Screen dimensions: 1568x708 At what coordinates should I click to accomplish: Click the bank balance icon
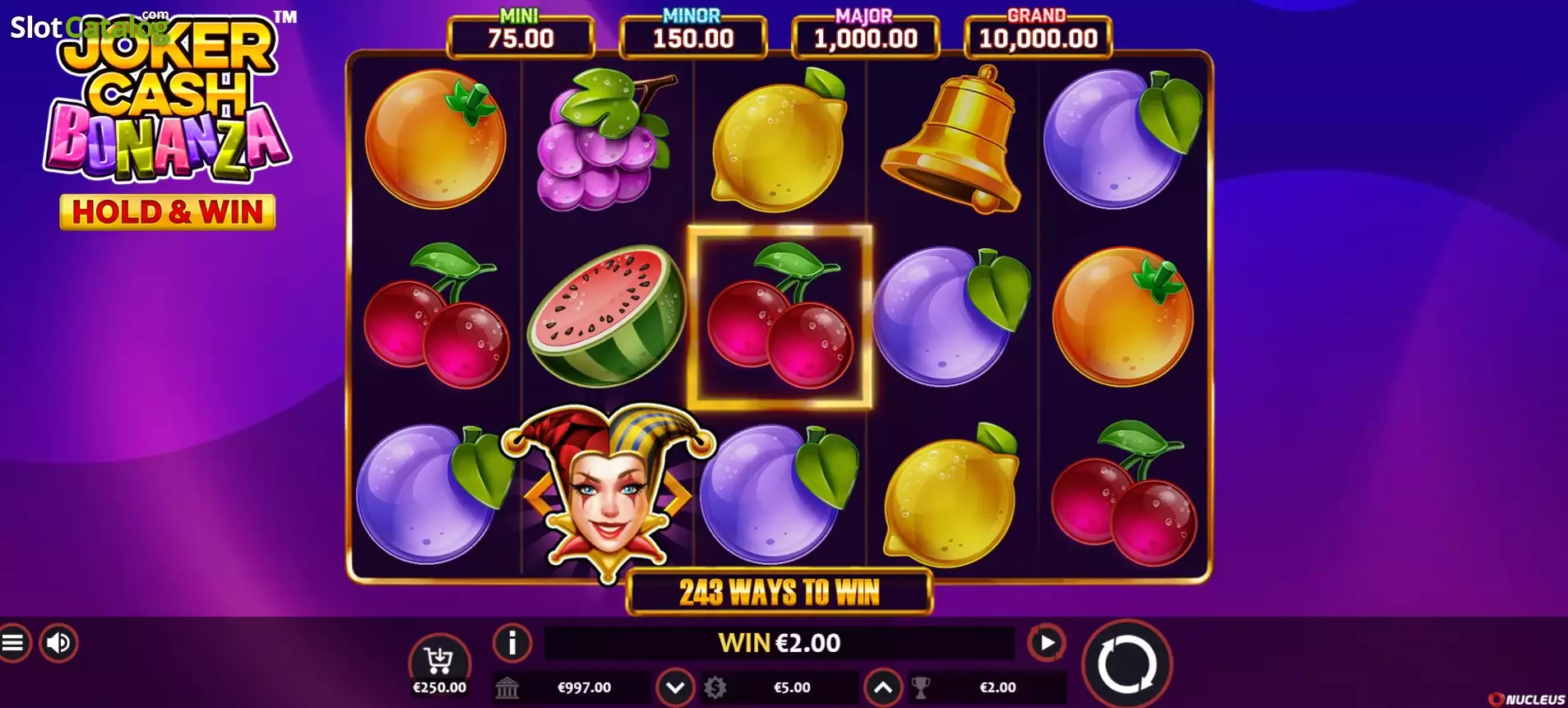pos(507,687)
